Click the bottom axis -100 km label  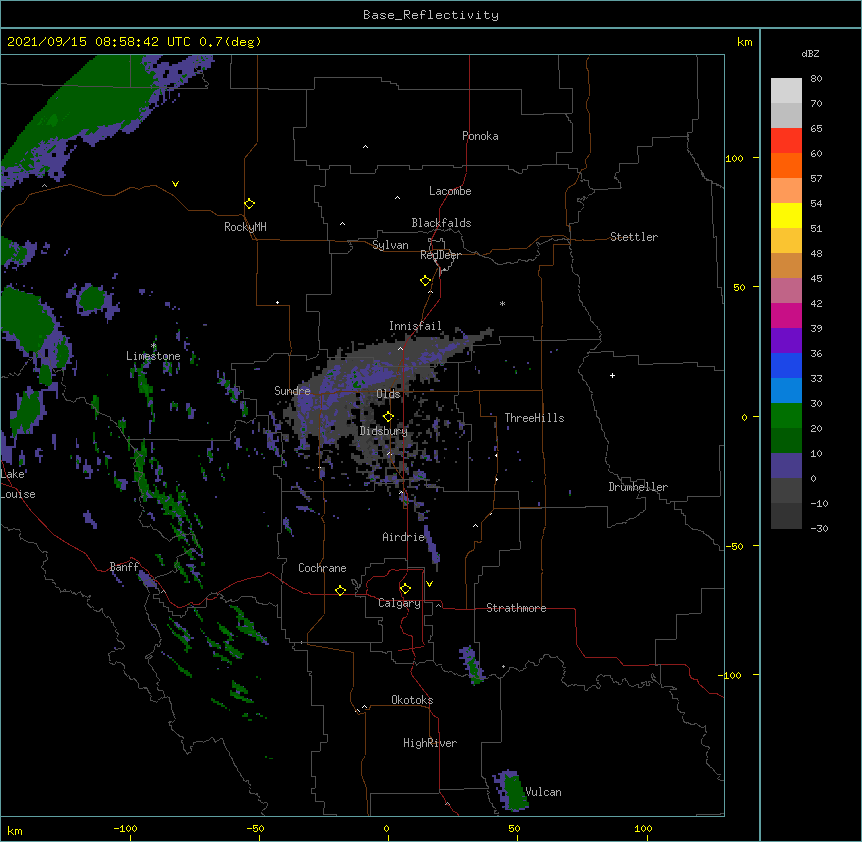(x=125, y=829)
